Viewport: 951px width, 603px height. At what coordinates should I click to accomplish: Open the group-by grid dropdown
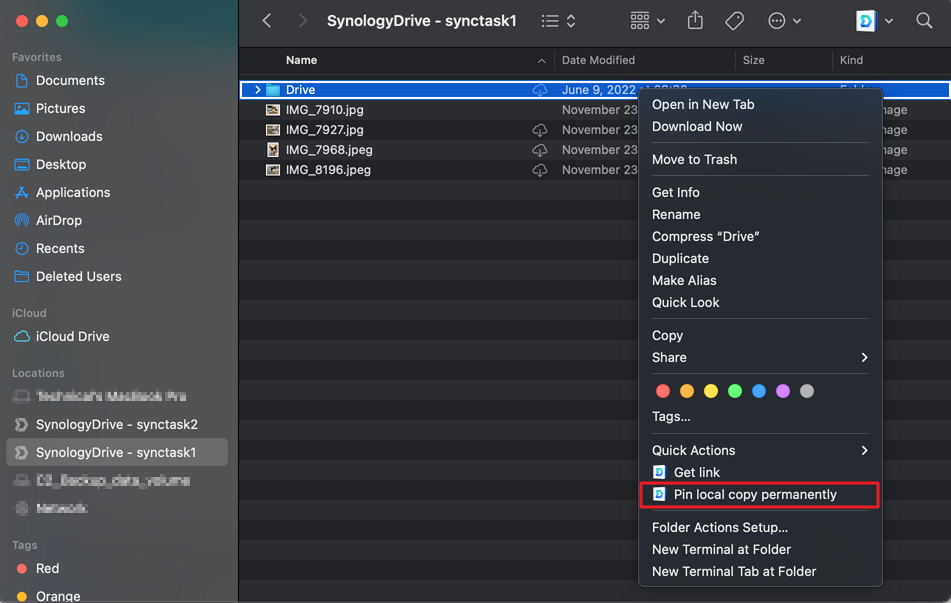point(647,21)
